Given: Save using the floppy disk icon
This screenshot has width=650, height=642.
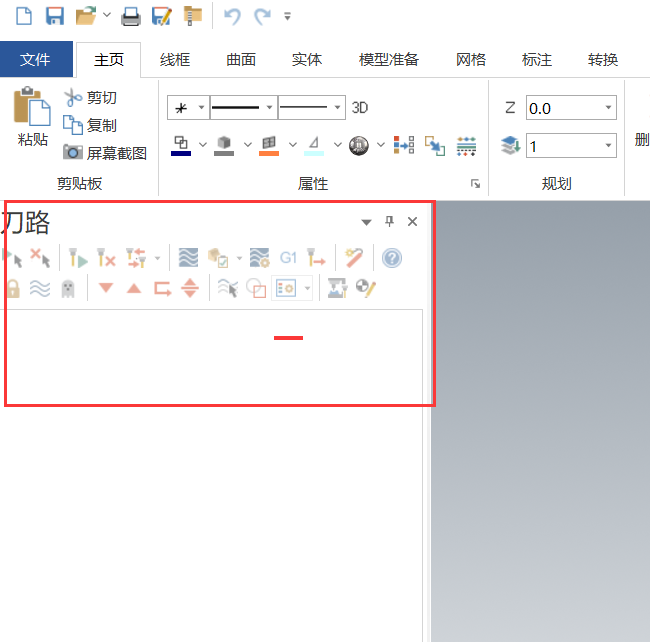Looking at the screenshot, I should [x=55, y=16].
